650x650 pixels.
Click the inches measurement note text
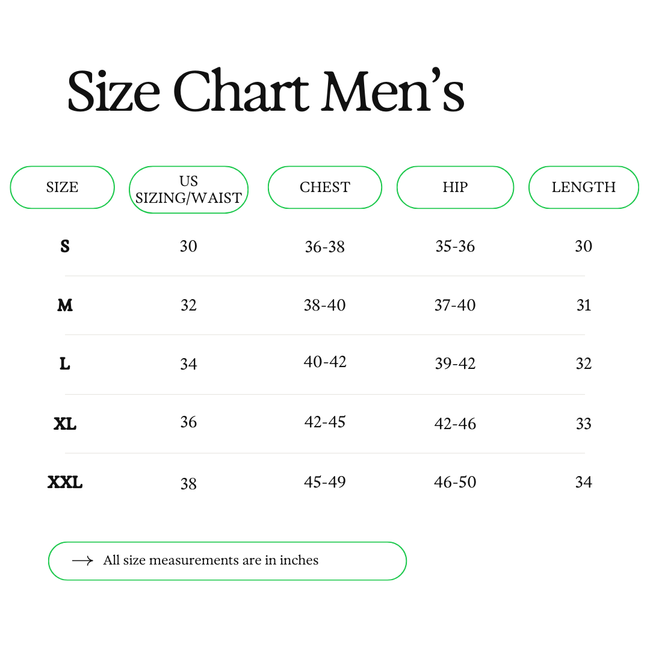coord(211,561)
